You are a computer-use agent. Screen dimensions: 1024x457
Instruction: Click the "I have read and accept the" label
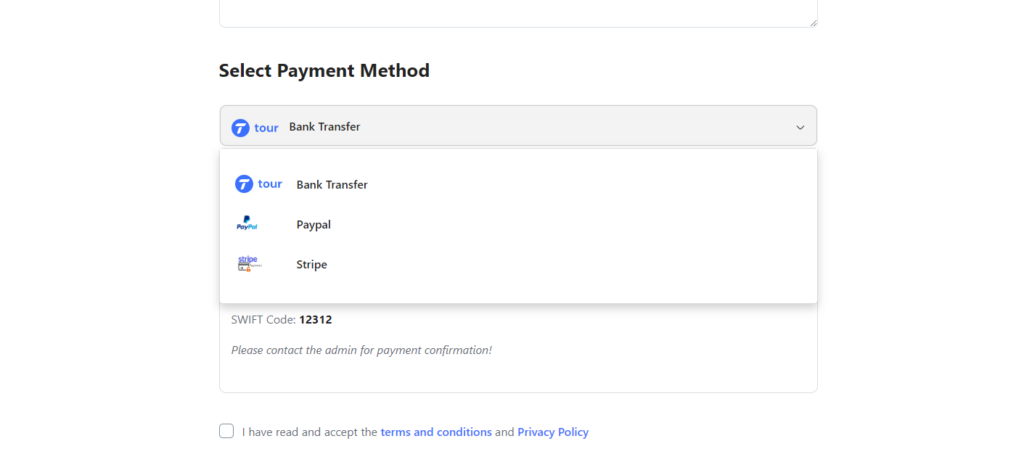[310, 432]
